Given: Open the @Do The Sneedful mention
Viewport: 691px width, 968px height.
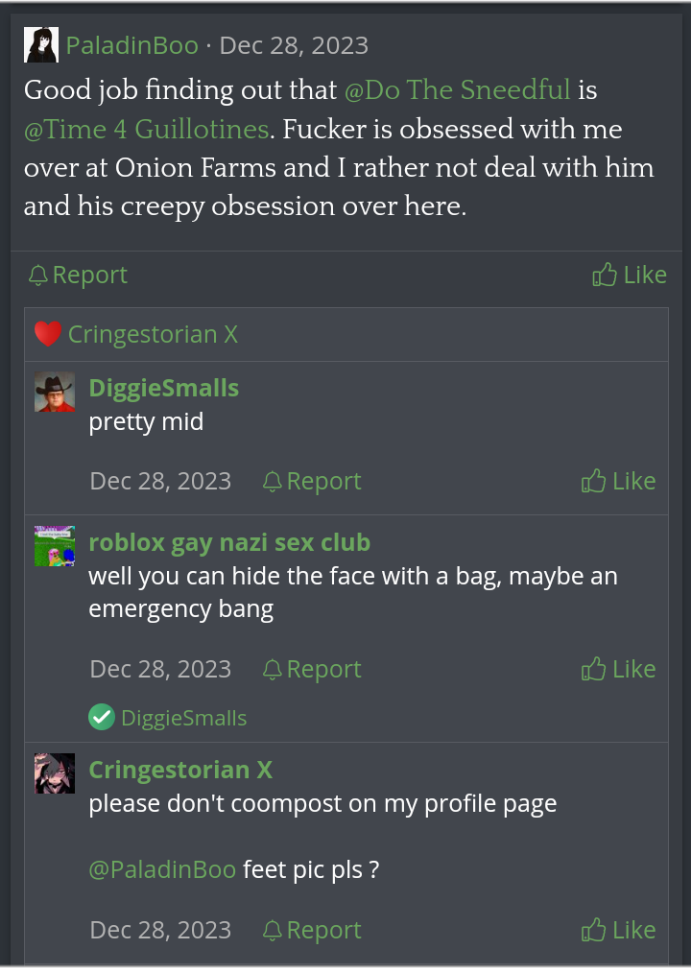Looking at the screenshot, I should pos(457,89).
